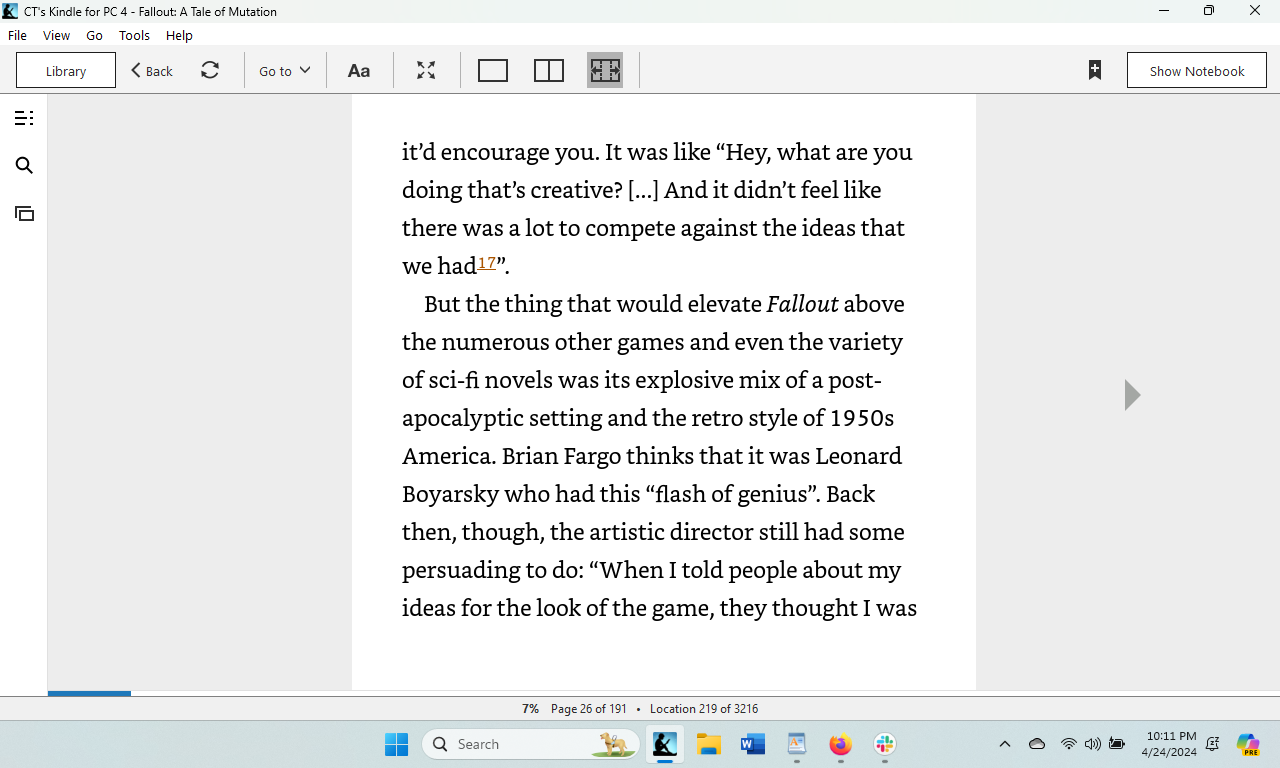Screen dimensions: 1280x768
Task: Click the taskbar Search box
Action: pos(531,744)
